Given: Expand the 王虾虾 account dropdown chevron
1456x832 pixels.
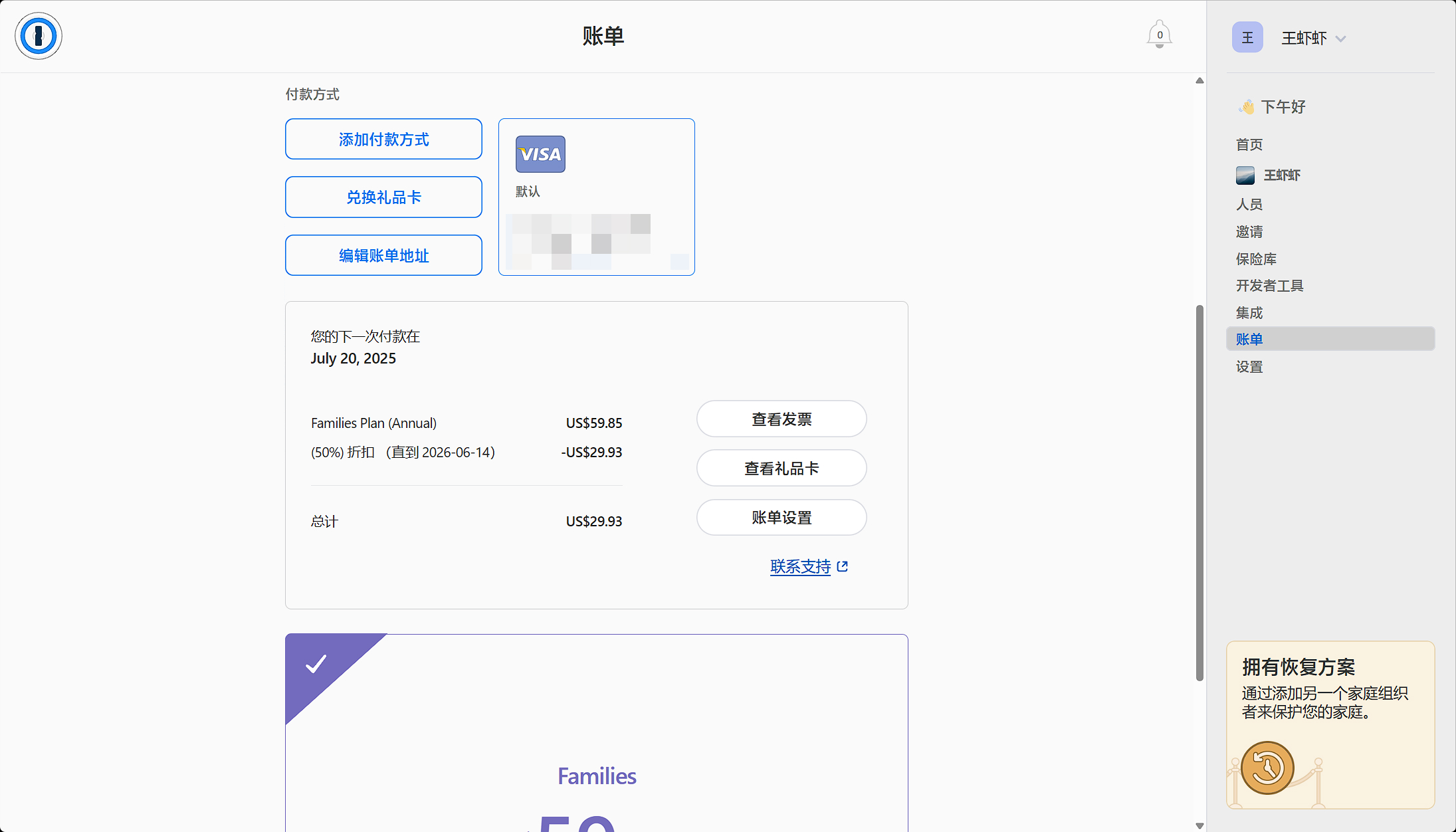Looking at the screenshot, I should coord(1340,39).
